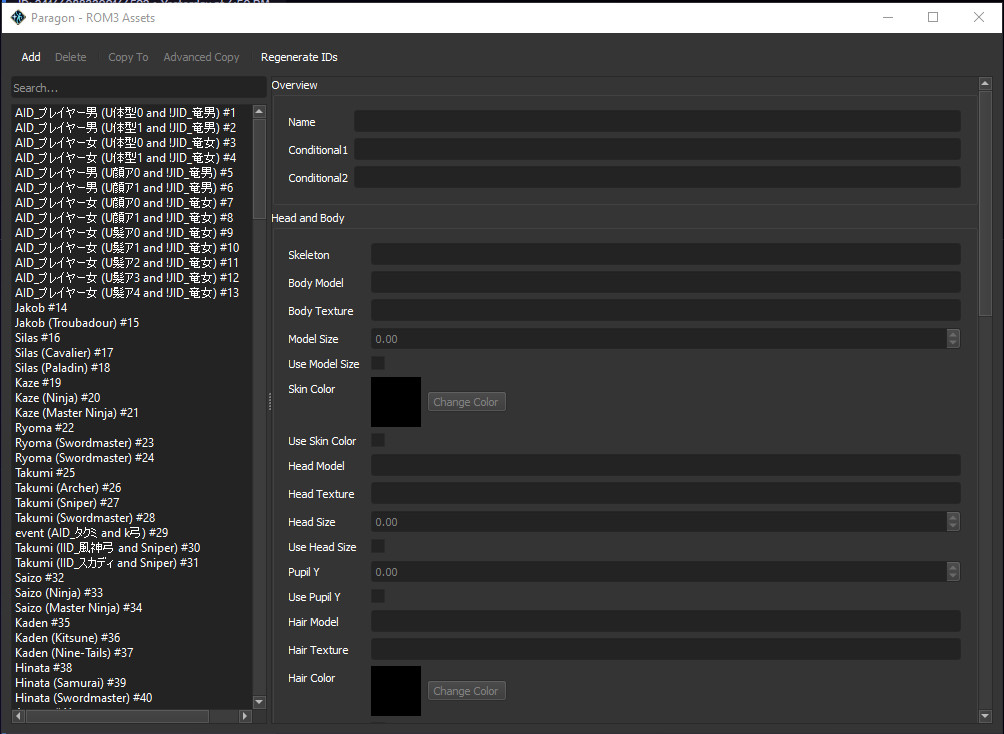The width and height of the screenshot is (1004, 734).
Task: Select Ryoma (Swordmaster) #23 list entry
Action: (84, 443)
